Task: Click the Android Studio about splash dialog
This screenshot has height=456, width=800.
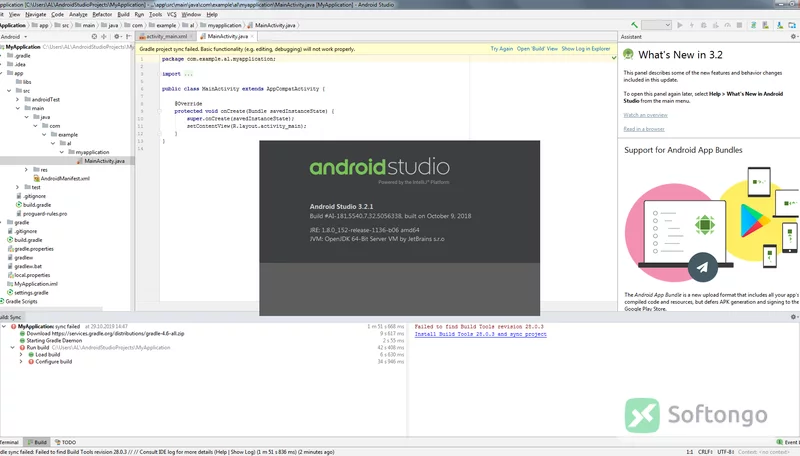Action: pyautogui.click(x=399, y=228)
